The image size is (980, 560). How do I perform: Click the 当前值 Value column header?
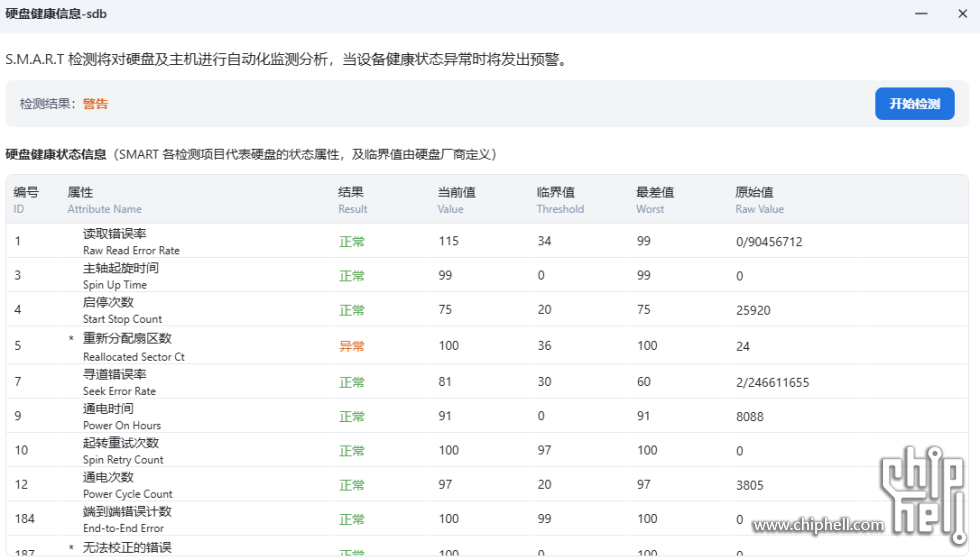pyautogui.click(x=456, y=200)
